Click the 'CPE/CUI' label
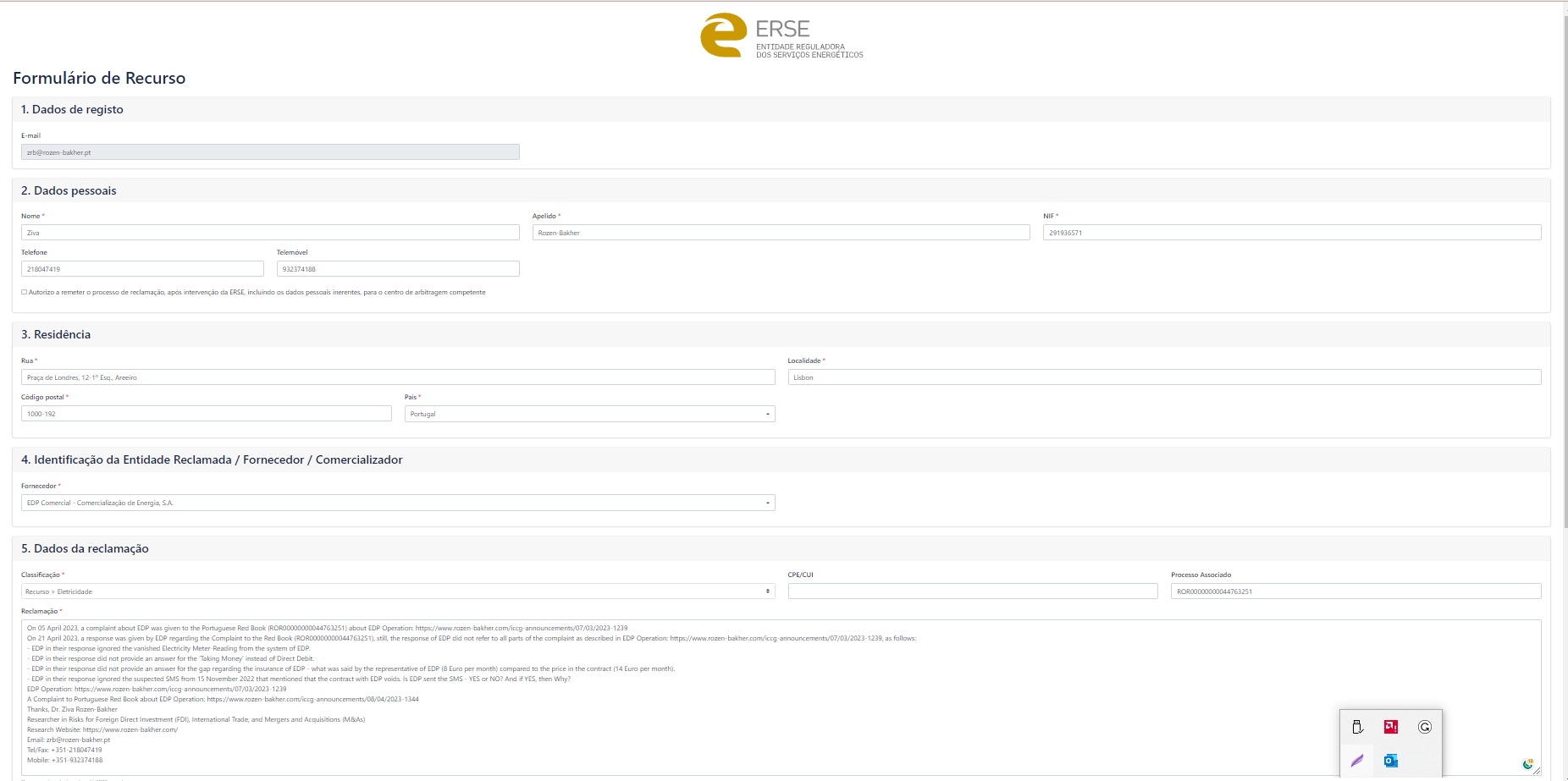1568x781 pixels. coord(801,575)
